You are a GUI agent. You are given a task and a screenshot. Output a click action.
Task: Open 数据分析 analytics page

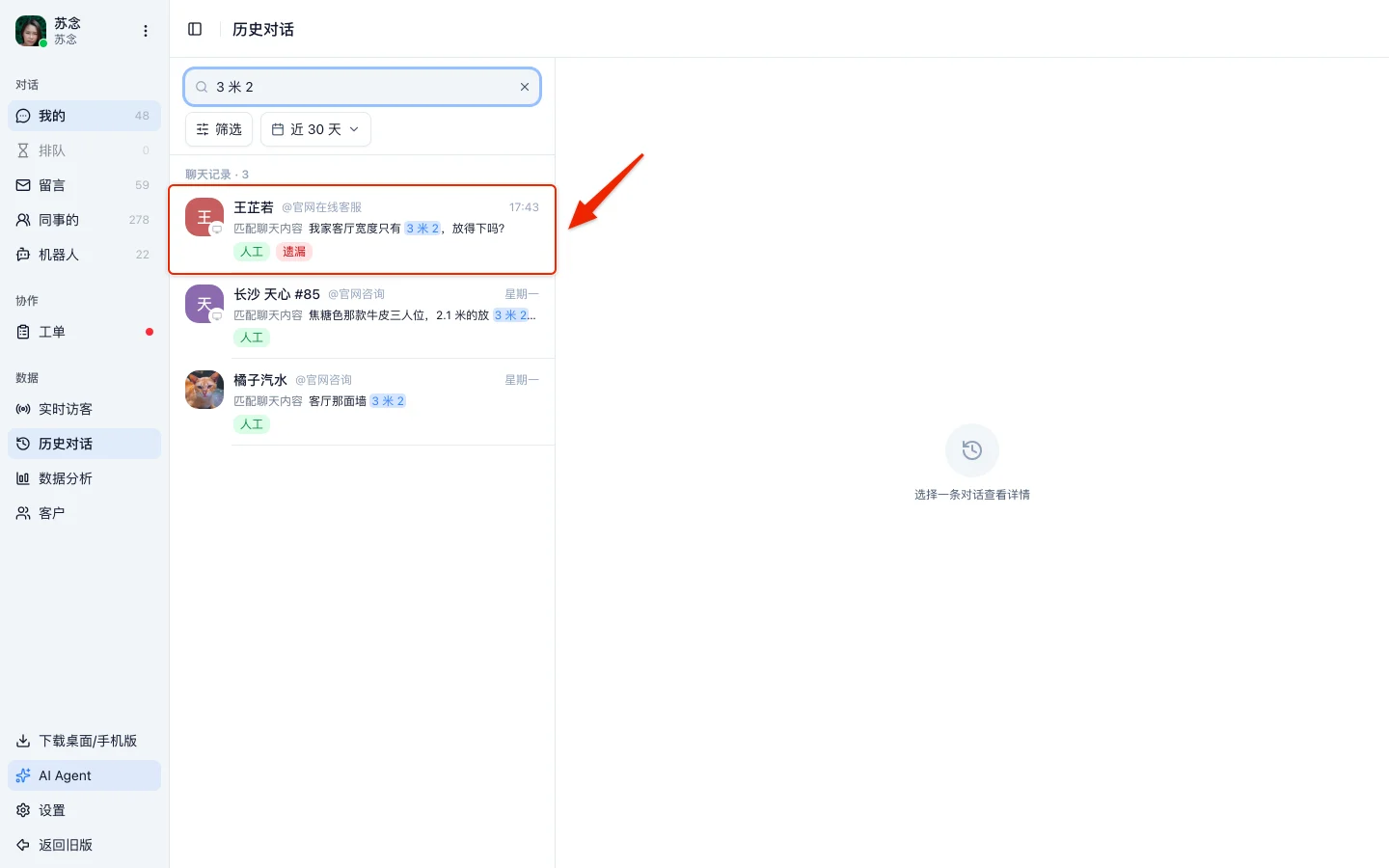[x=84, y=478]
